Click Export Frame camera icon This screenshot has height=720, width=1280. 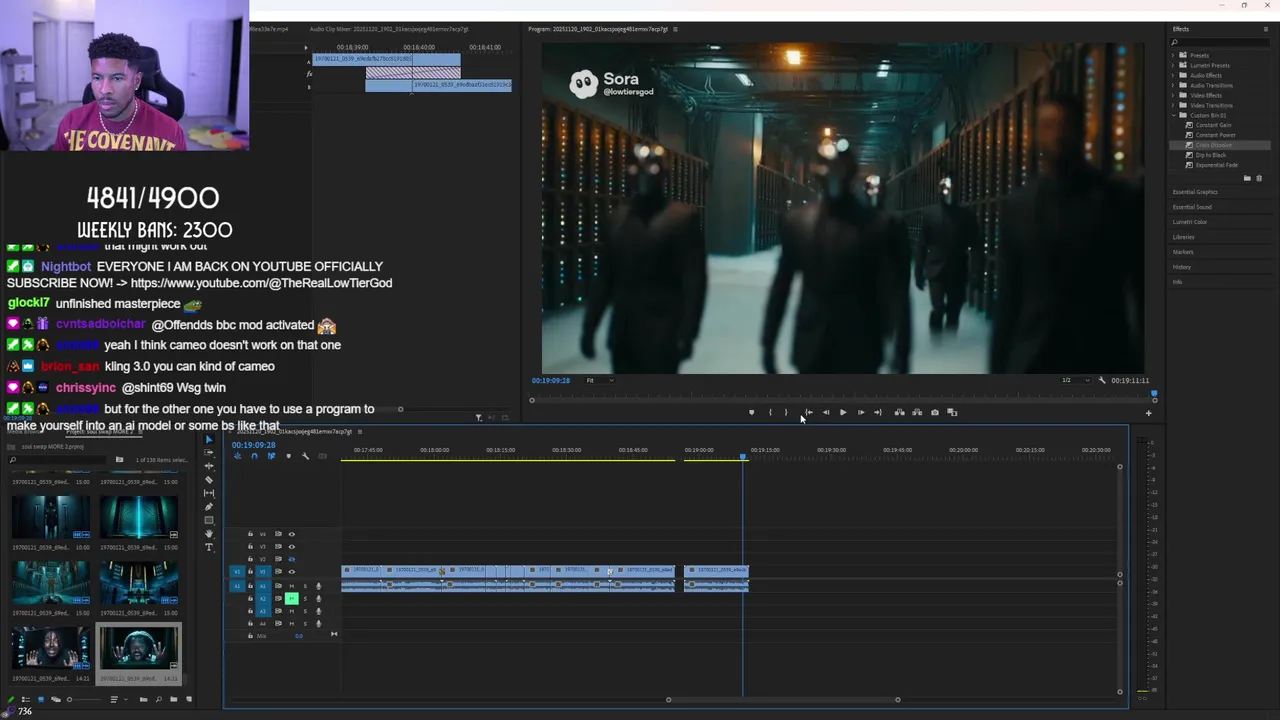point(935,412)
